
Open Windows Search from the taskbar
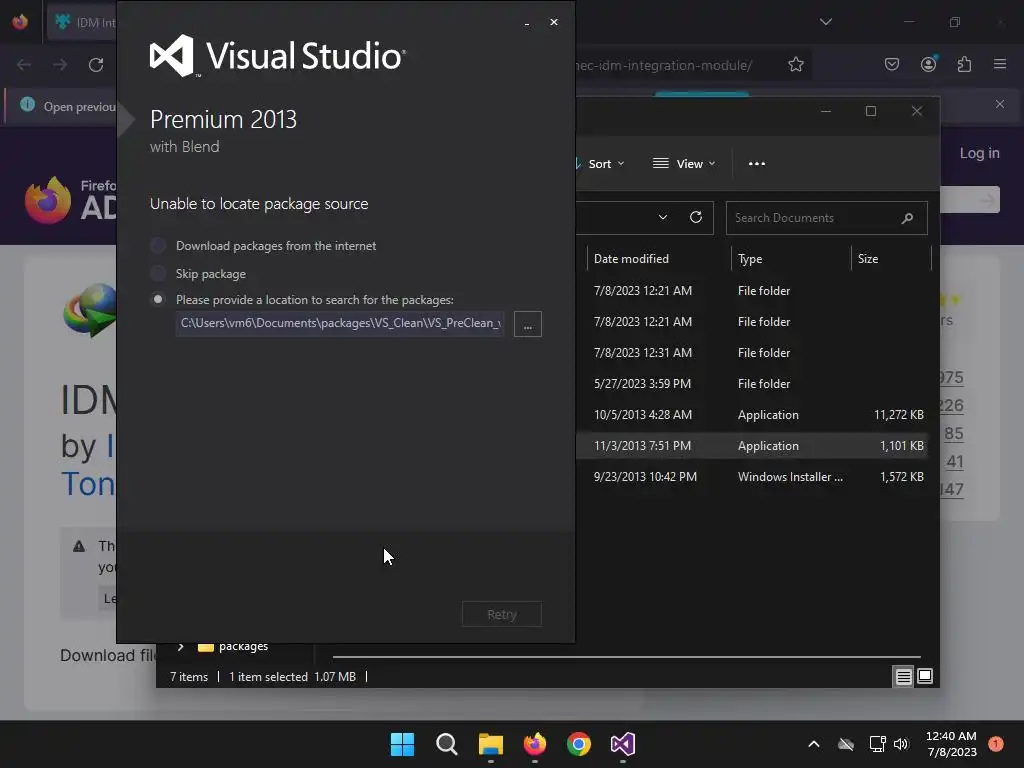click(447, 744)
